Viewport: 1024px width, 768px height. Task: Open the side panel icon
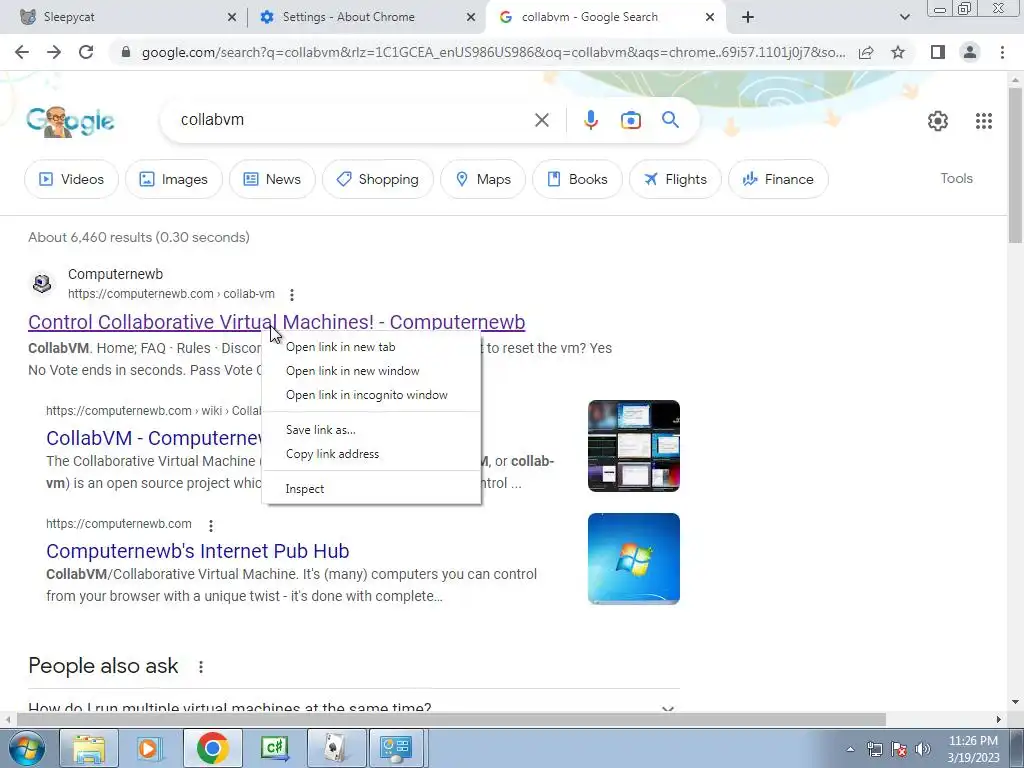(938, 52)
